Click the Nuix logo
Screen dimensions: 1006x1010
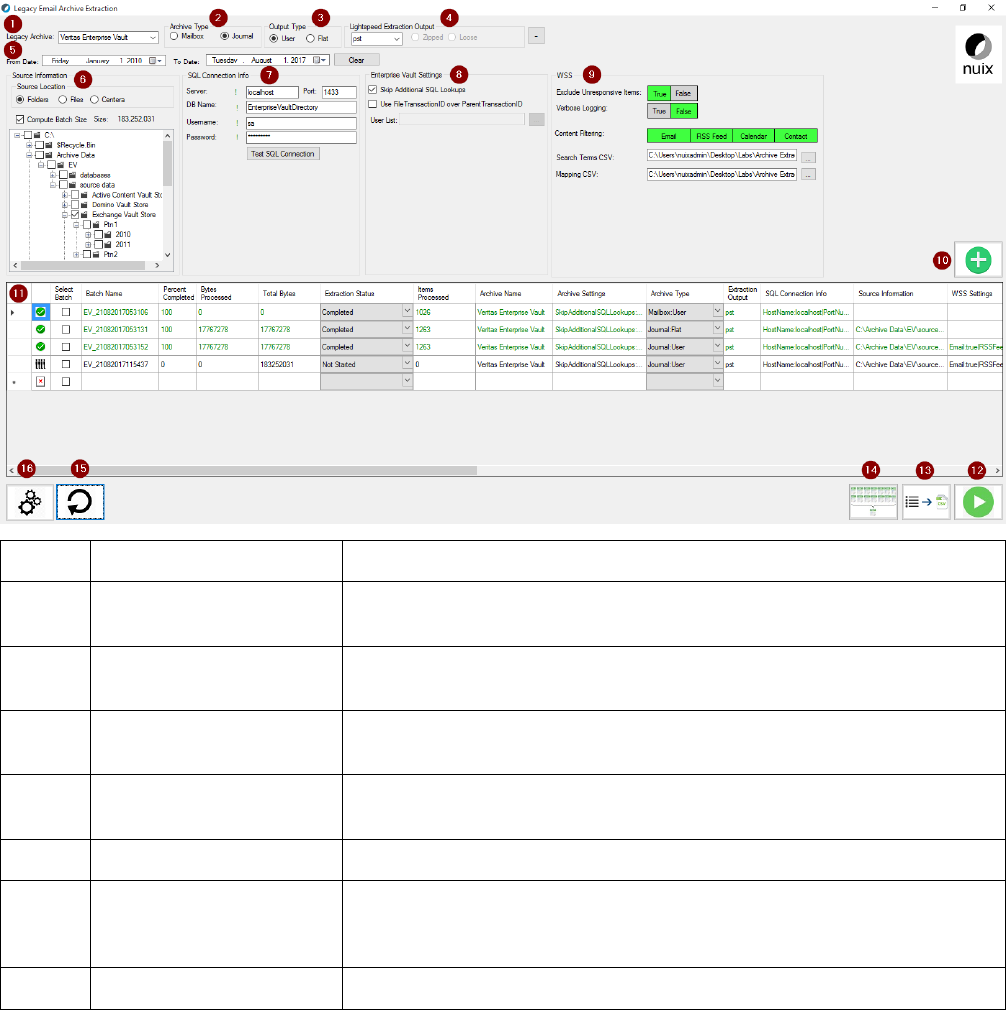pos(978,54)
